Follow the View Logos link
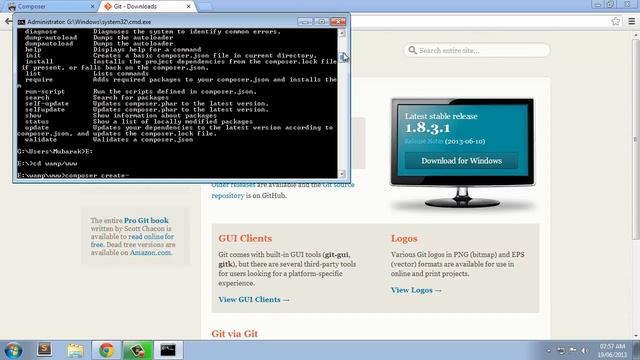640x360 pixels. [x=416, y=290]
